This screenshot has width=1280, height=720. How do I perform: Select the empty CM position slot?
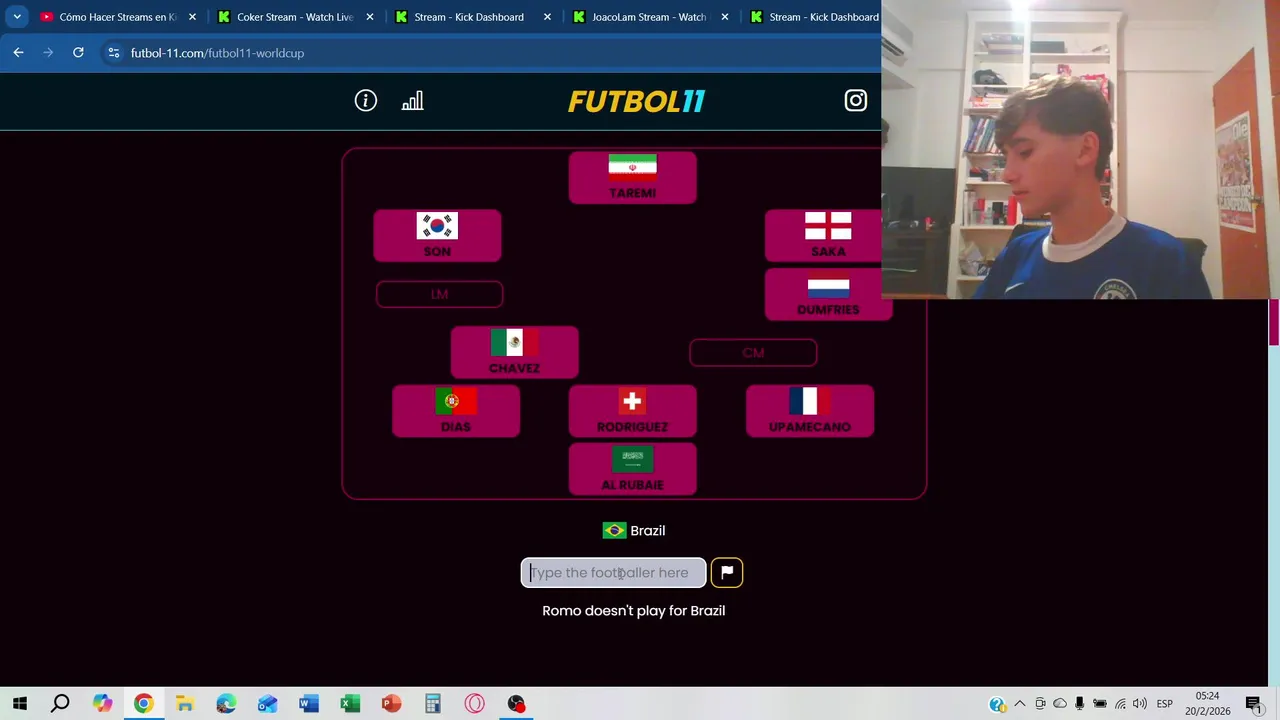click(x=753, y=352)
